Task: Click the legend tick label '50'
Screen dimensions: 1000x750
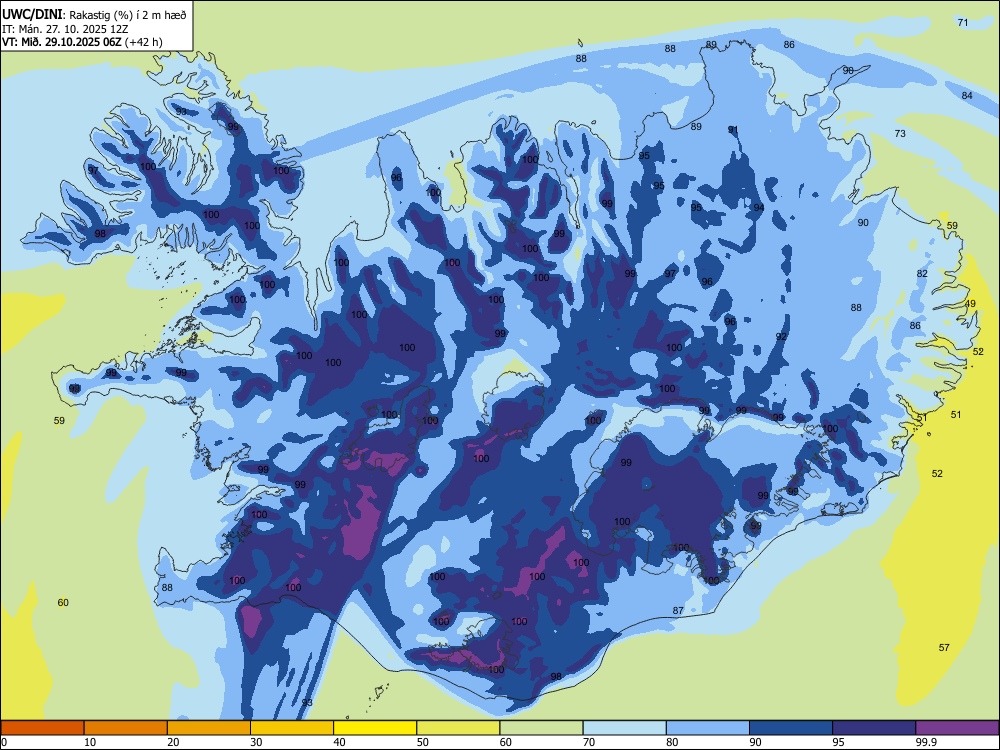Action: [423, 742]
